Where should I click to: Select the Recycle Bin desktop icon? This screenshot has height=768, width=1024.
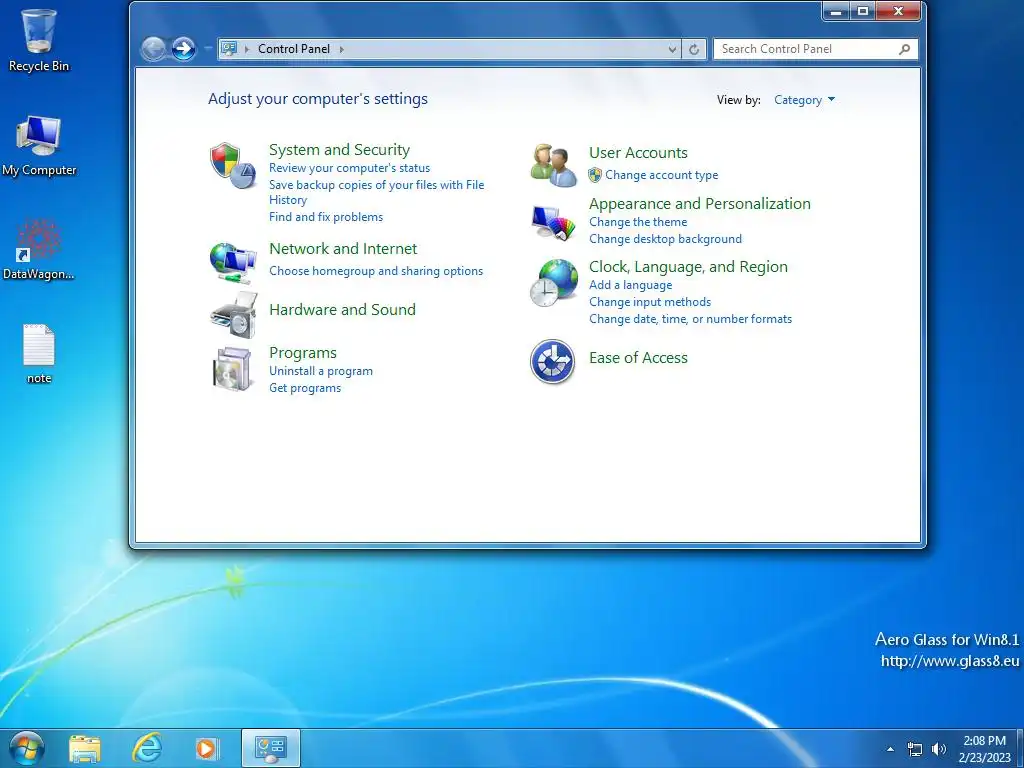39,40
